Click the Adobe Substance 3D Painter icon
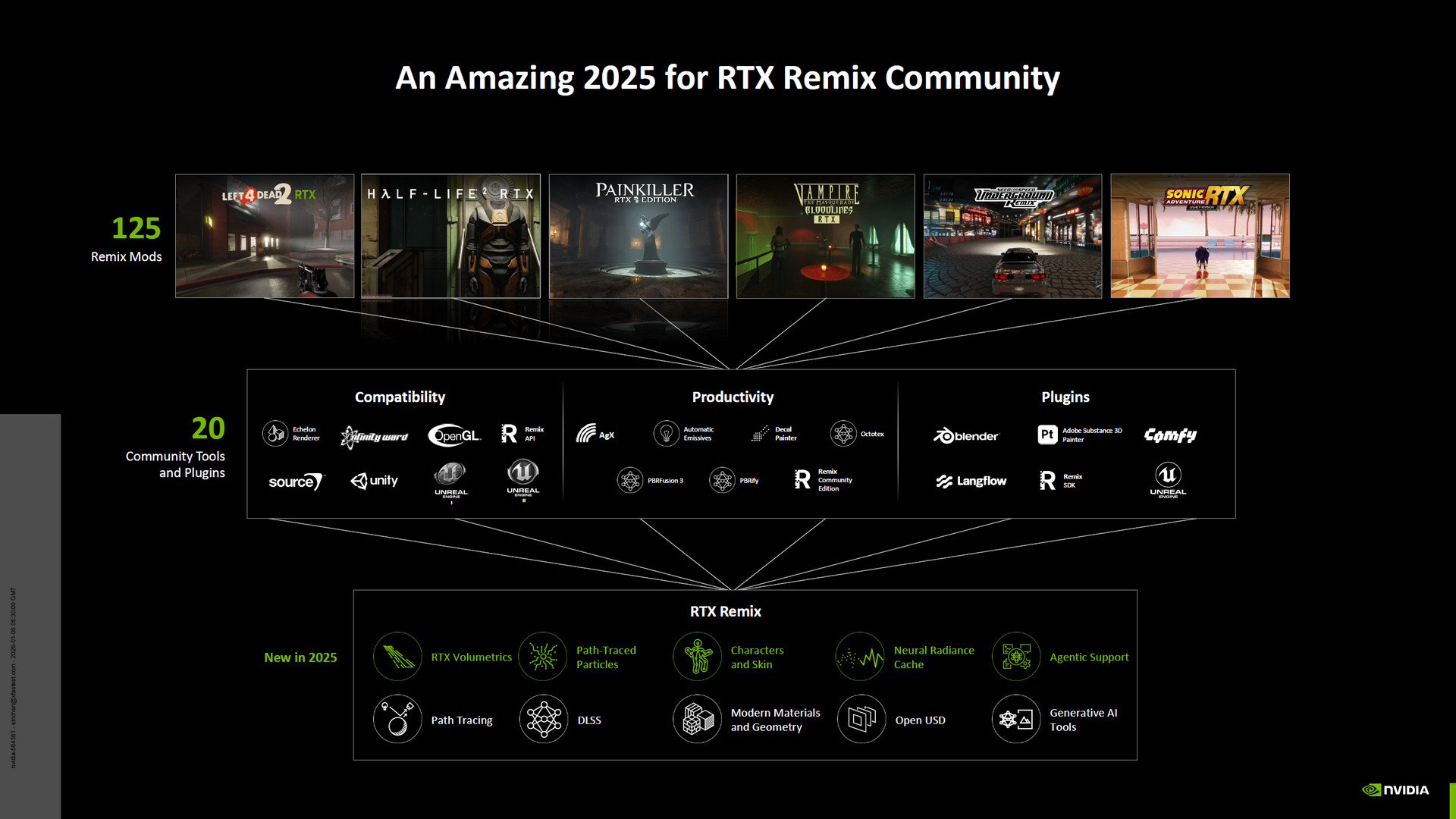Image resolution: width=1456 pixels, height=819 pixels. pos(1047,435)
